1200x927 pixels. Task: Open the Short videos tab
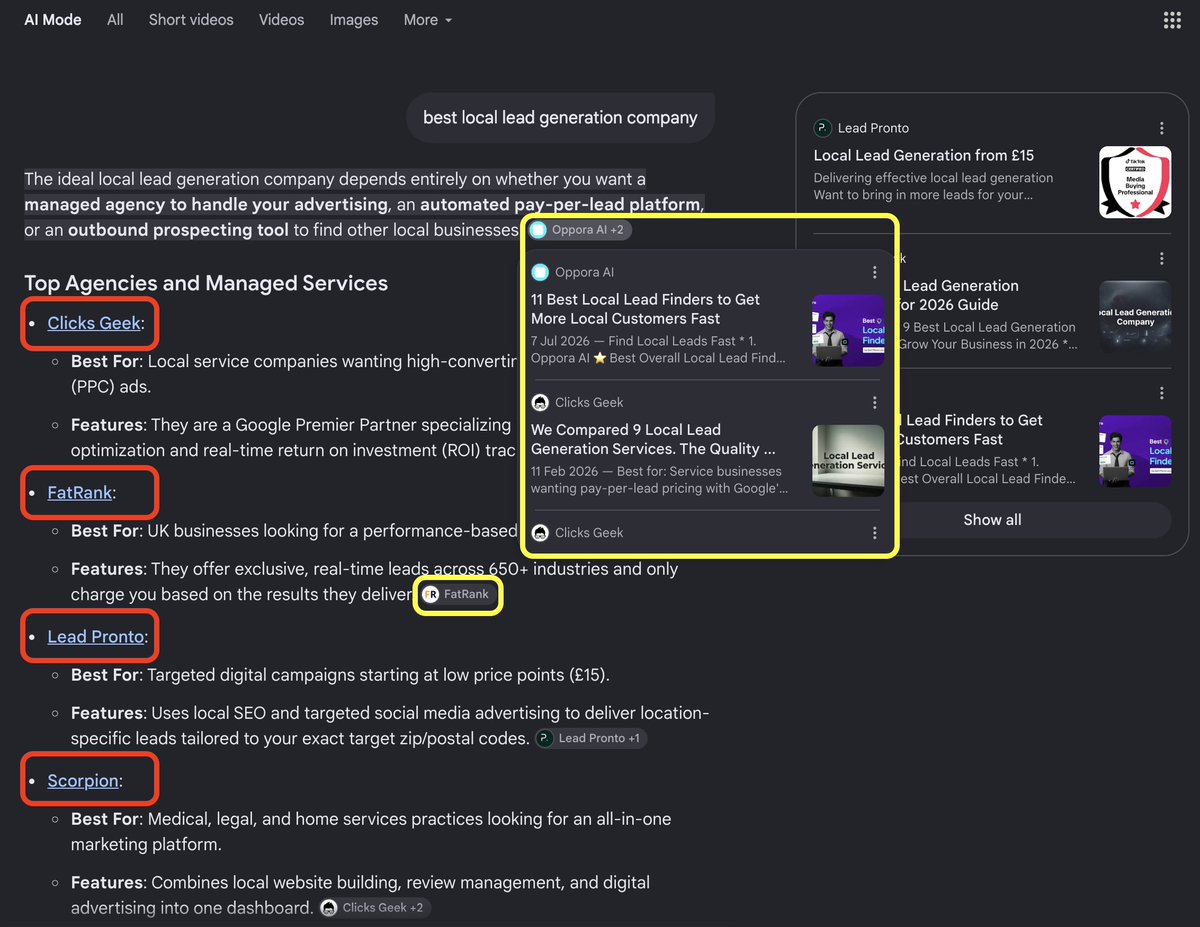[191, 20]
